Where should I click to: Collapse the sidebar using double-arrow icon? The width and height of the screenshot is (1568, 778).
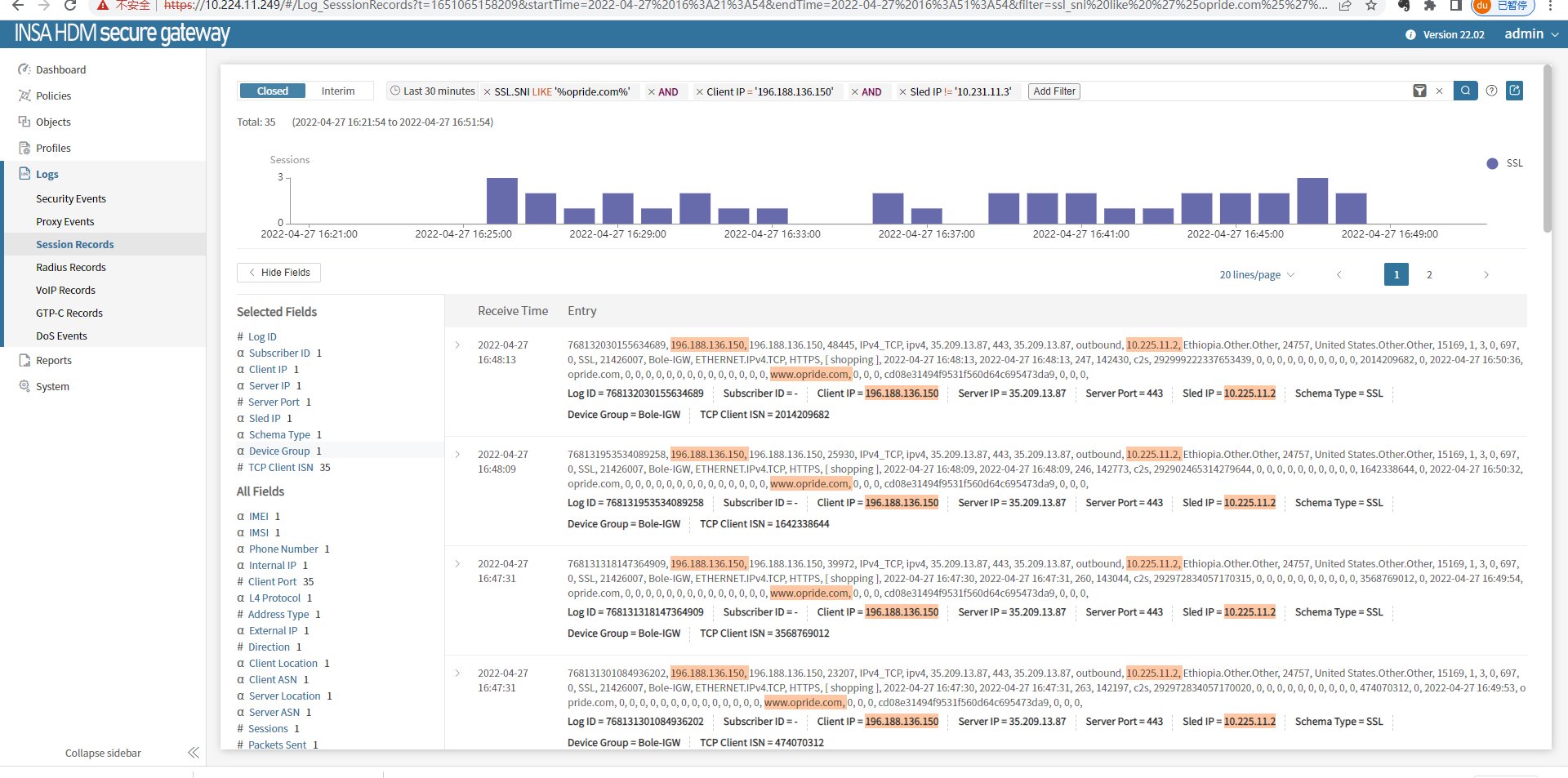194,753
